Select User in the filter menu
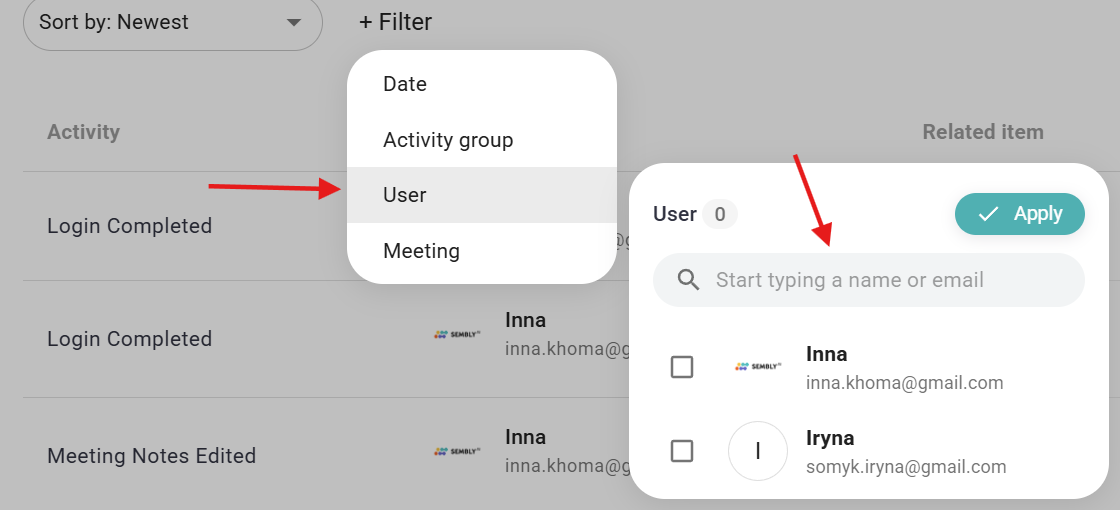The width and height of the screenshot is (1120, 510). point(405,195)
